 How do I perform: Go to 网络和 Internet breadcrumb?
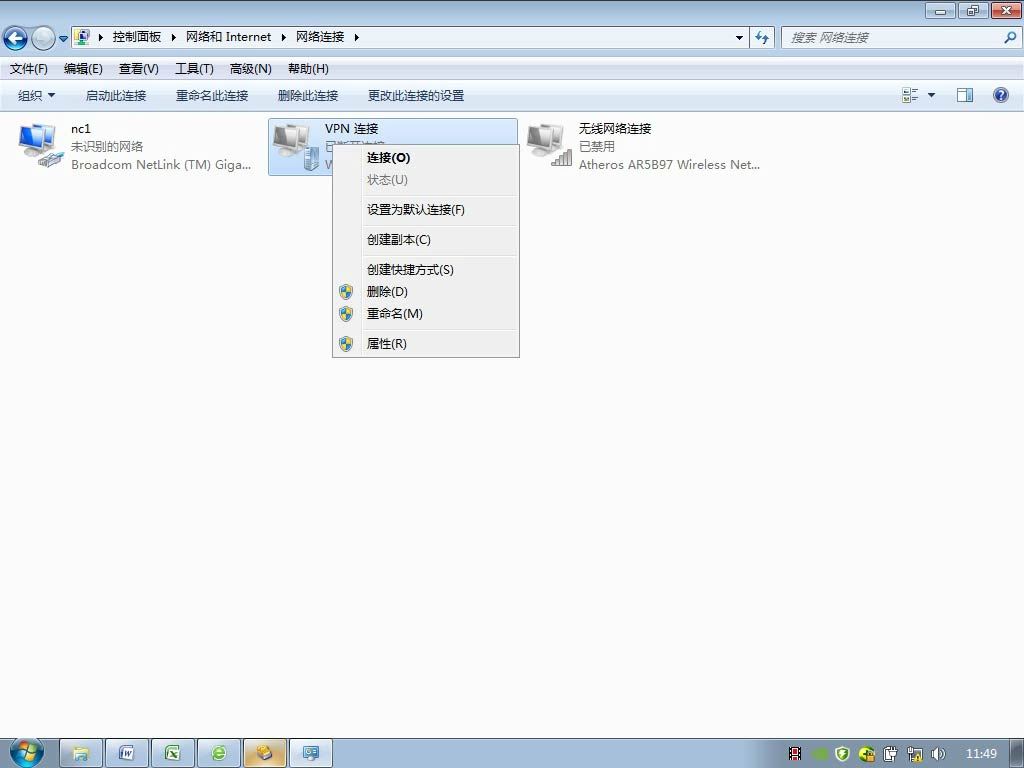pyautogui.click(x=229, y=37)
